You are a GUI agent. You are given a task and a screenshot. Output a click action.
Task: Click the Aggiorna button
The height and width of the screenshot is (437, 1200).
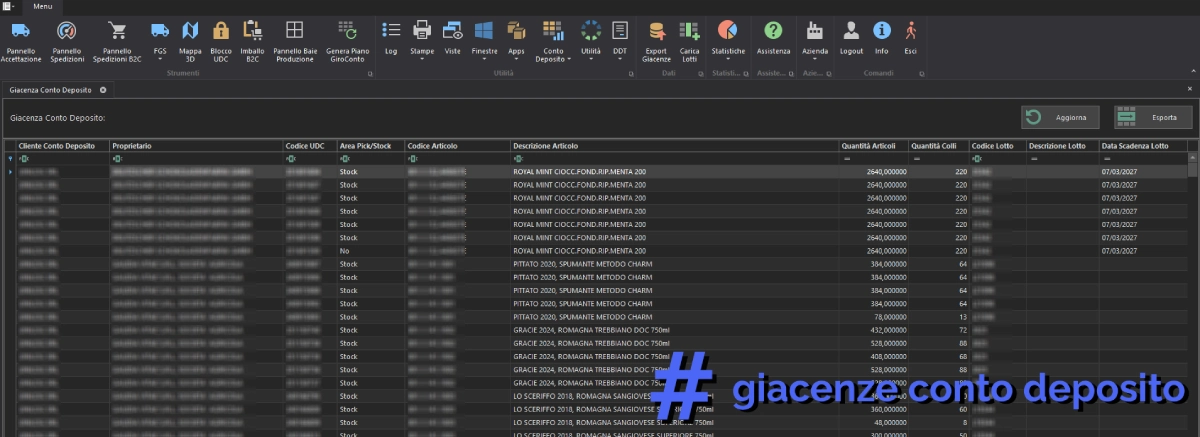point(1061,117)
